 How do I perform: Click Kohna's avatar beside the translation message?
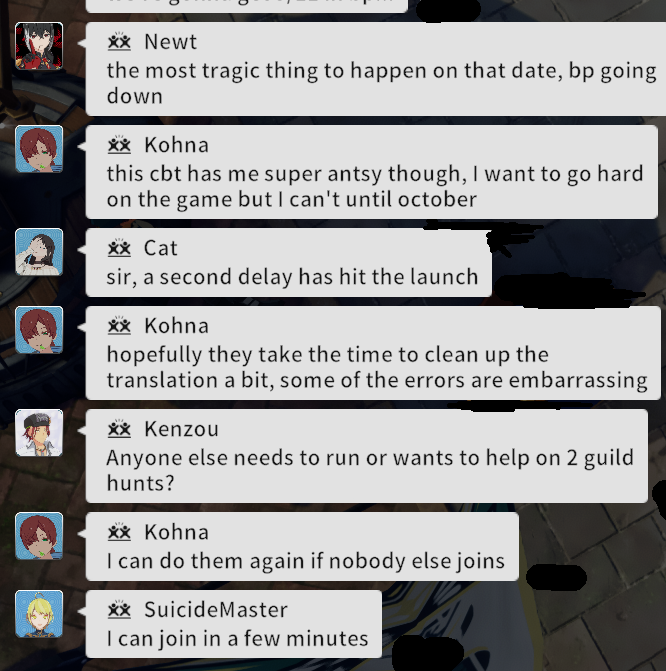pos(39,330)
